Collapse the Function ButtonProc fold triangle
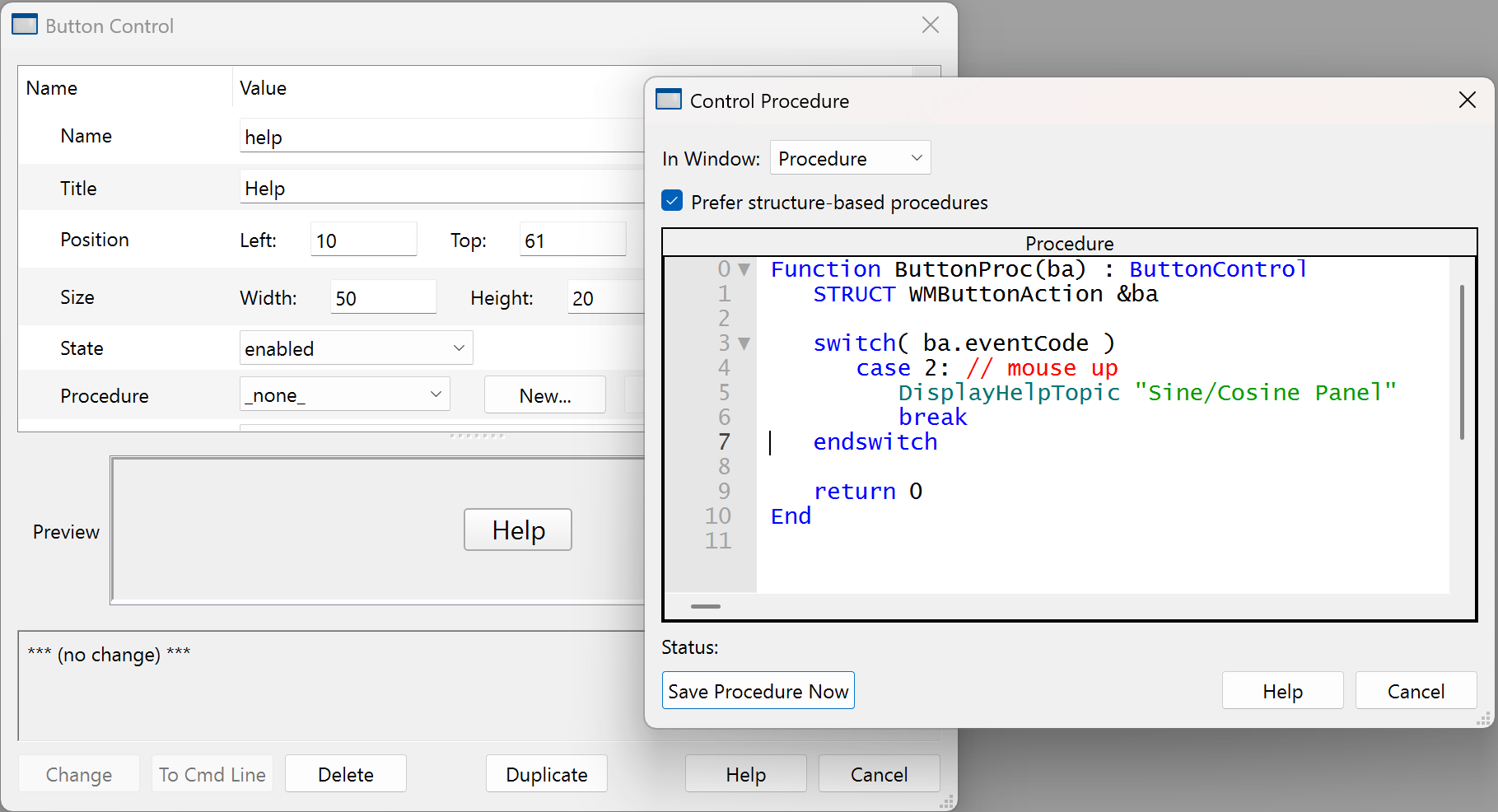The height and width of the screenshot is (812, 1498). [744, 269]
